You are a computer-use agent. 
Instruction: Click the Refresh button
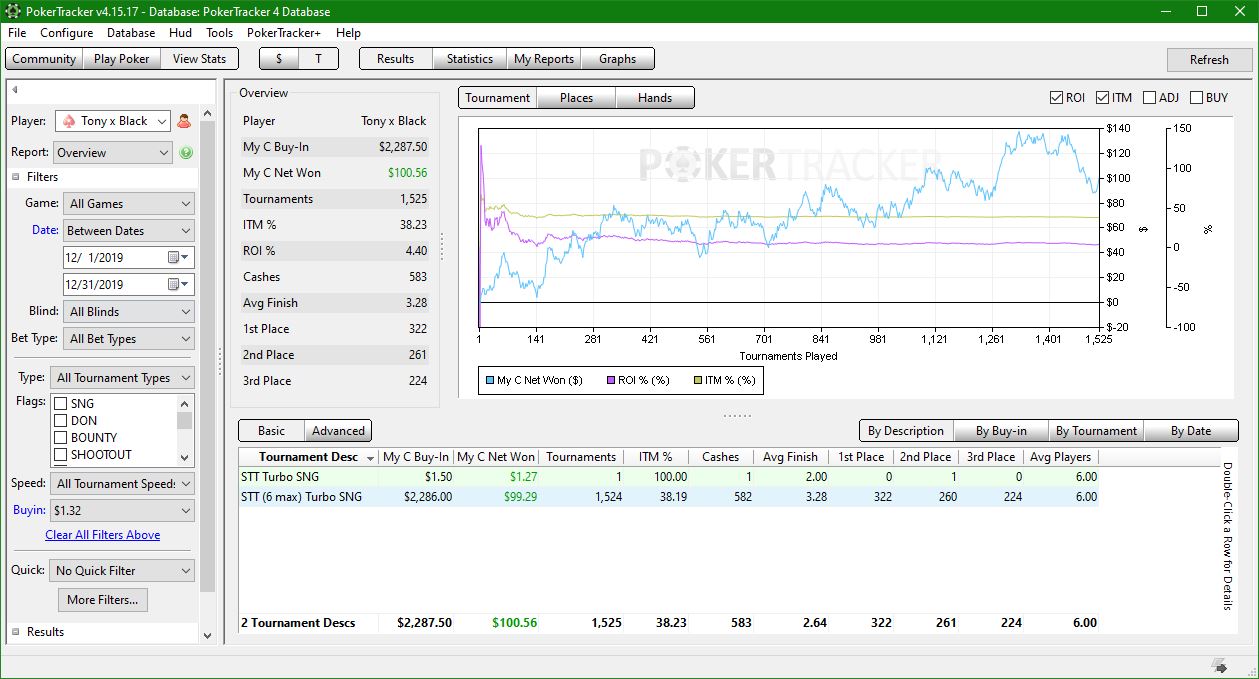1209,60
